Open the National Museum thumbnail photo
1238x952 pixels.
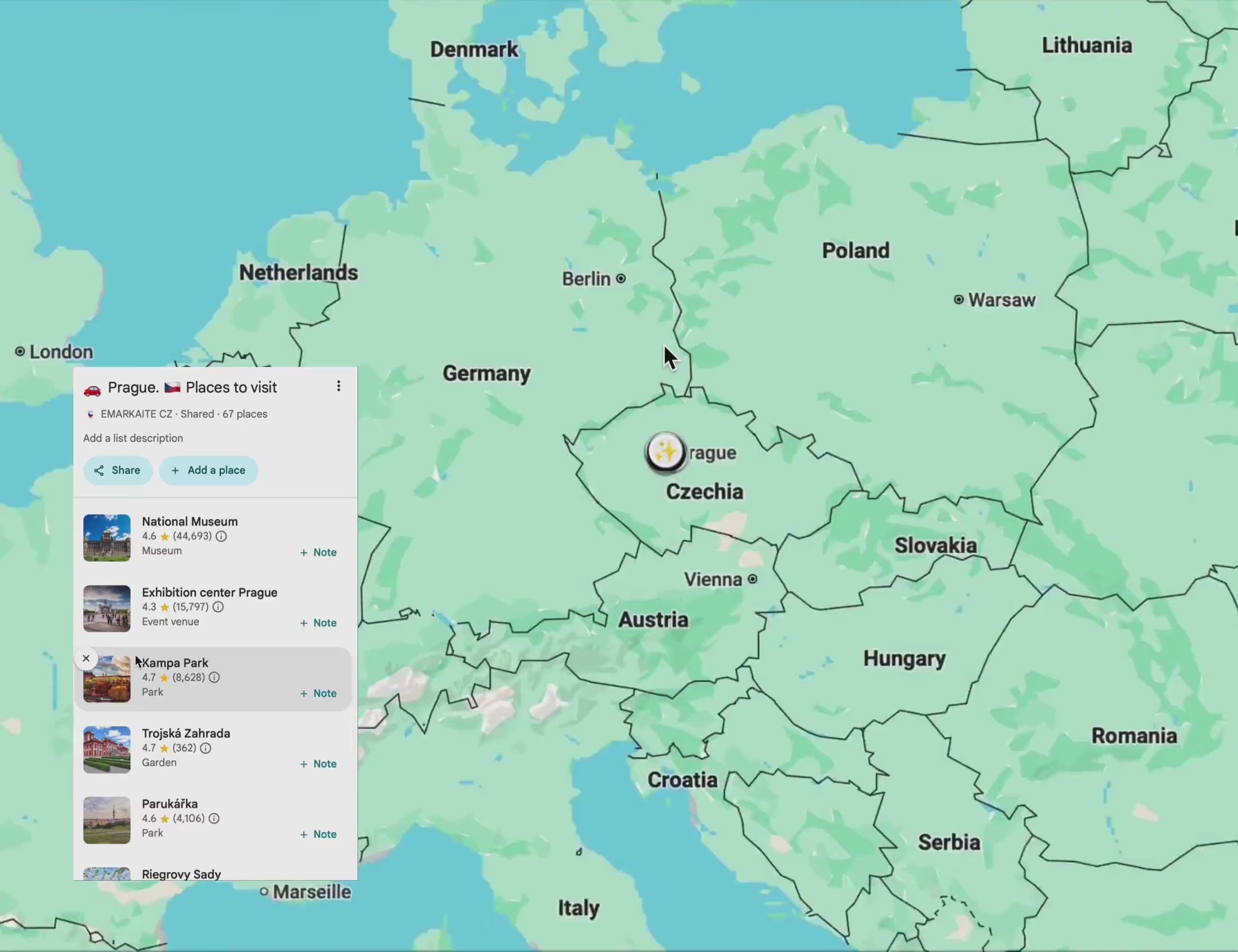(x=107, y=537)
